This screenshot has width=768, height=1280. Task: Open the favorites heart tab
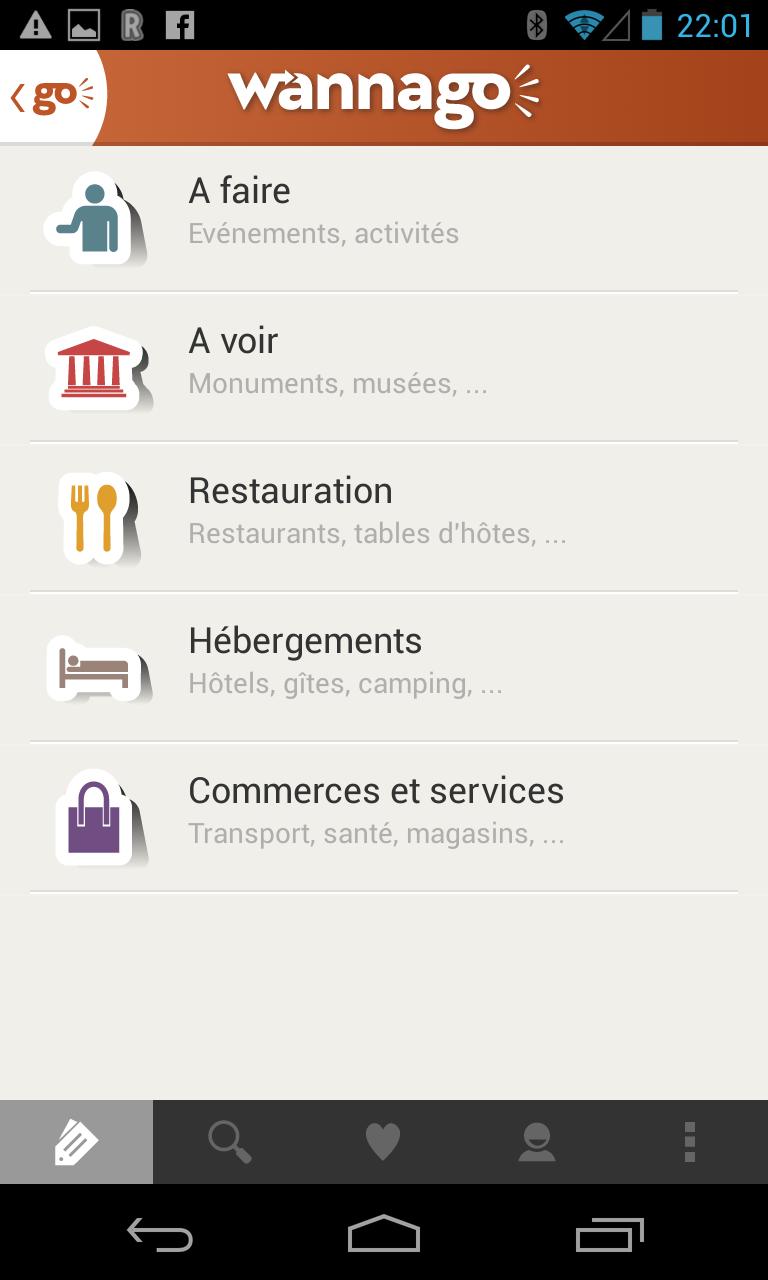383,1142
